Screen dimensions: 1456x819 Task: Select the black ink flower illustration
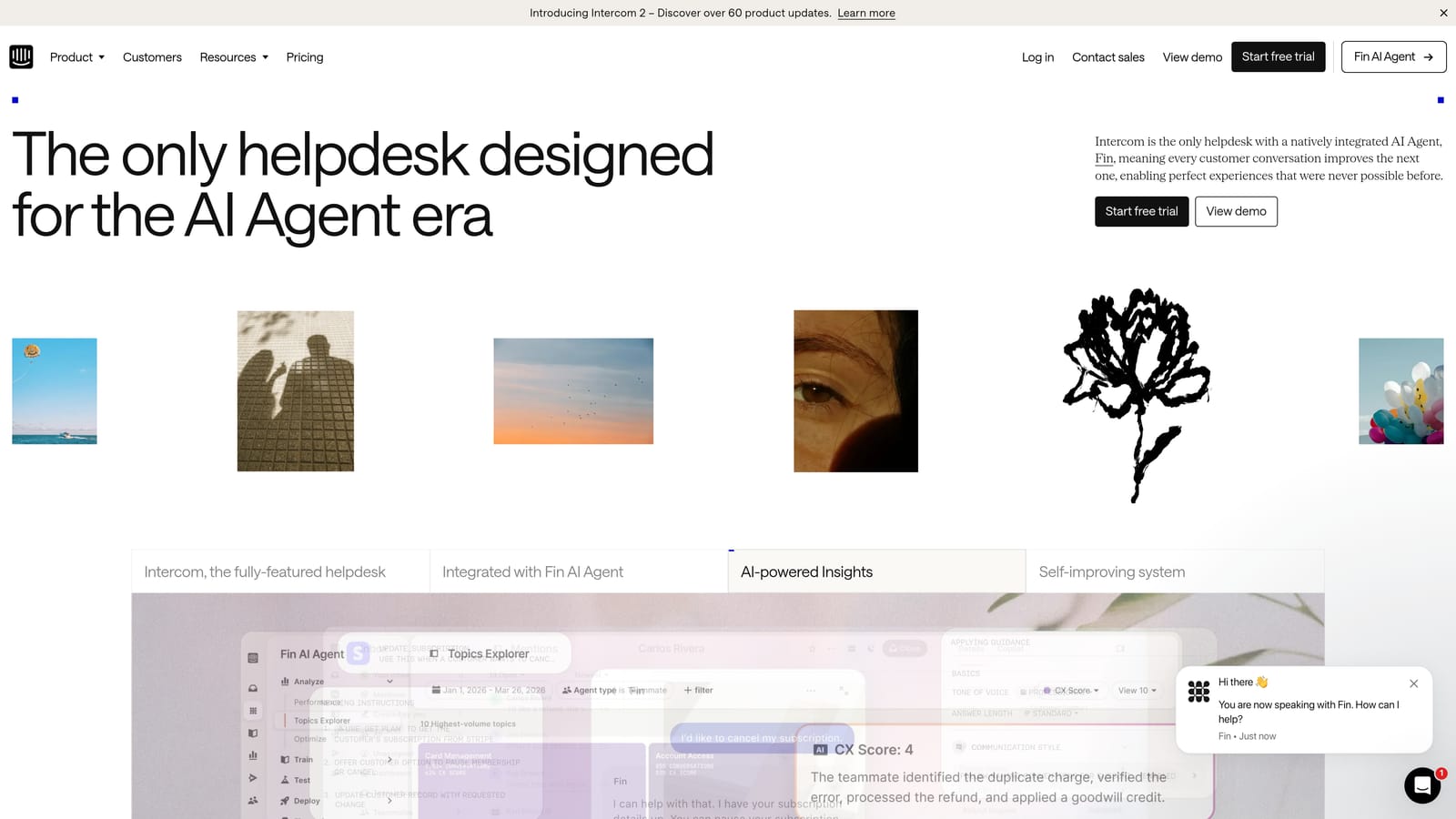tap(1136, 395)
